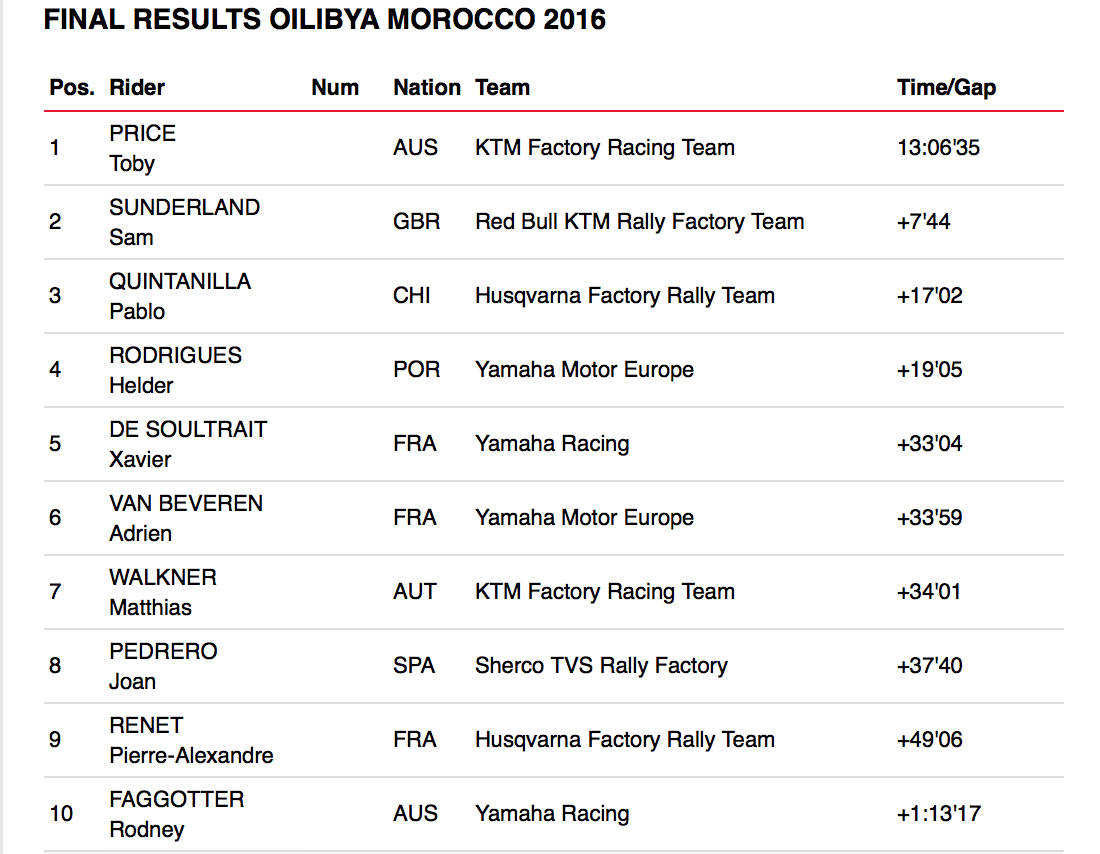
Task: Click Red Bull KTM Rally Factory Team
Action: pos(639,222)
